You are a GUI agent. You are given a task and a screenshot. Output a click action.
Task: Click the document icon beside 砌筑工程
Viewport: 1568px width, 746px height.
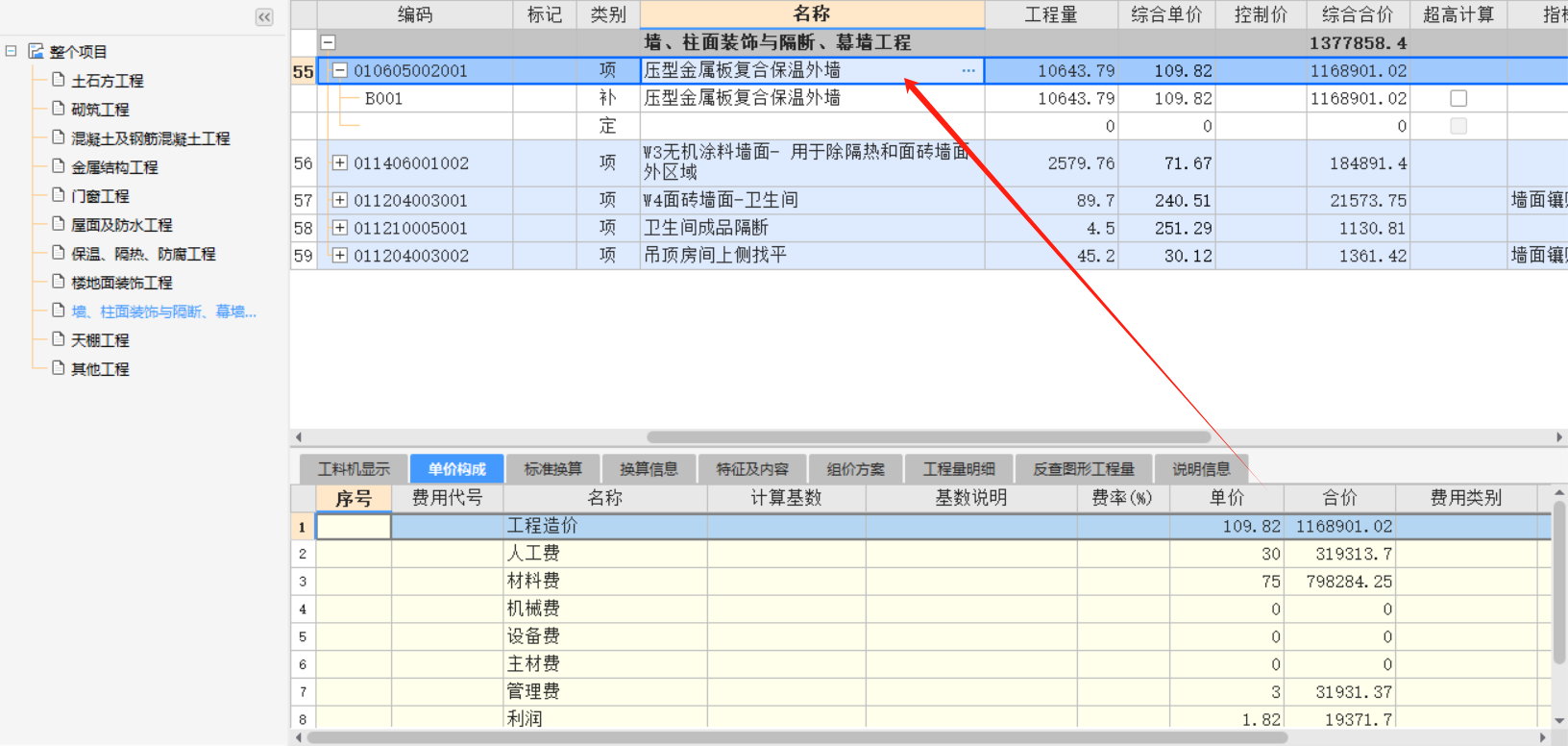(59, 109)
